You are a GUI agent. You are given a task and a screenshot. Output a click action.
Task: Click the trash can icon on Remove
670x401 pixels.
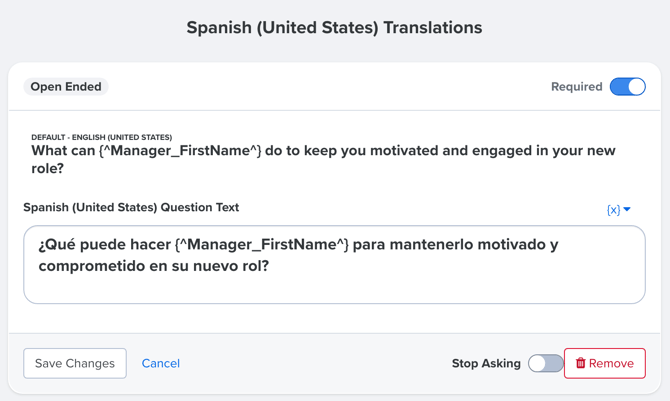(580, 363)
